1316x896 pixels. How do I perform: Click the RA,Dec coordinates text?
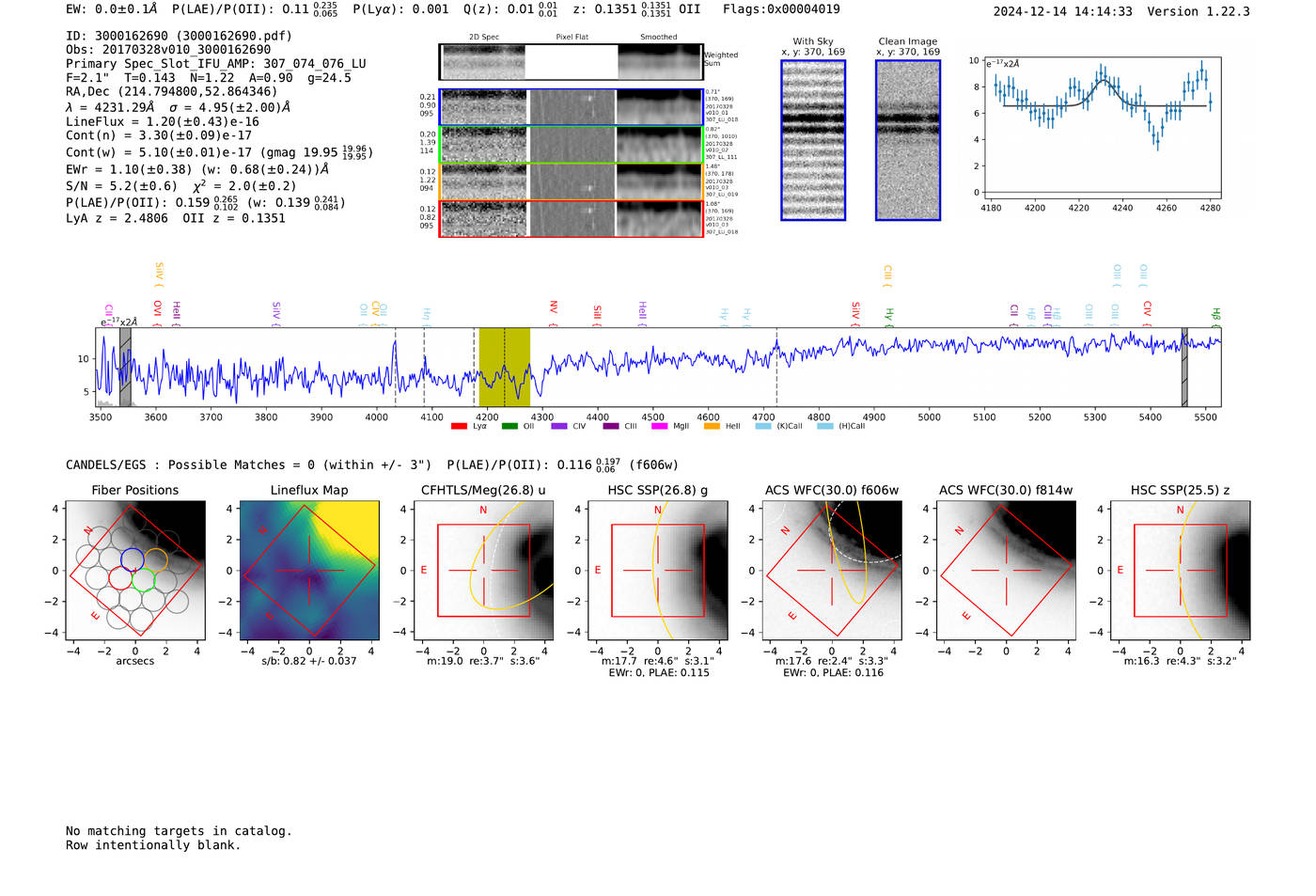[172, 92]
